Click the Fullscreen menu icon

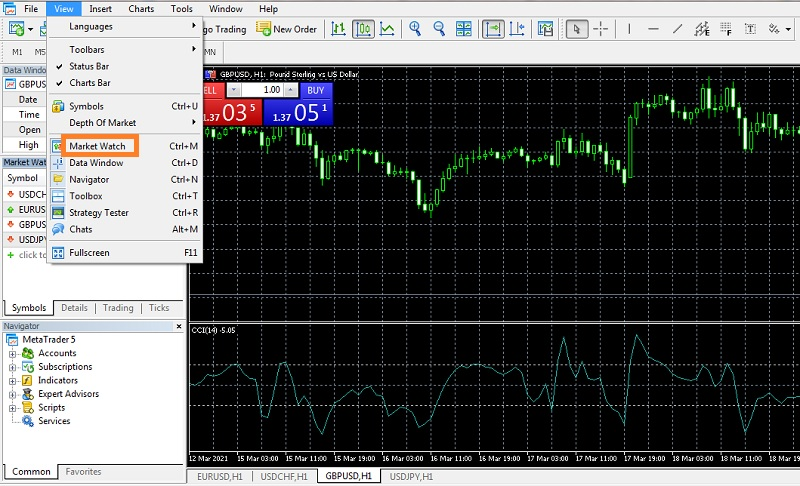(x=58, y=253)
